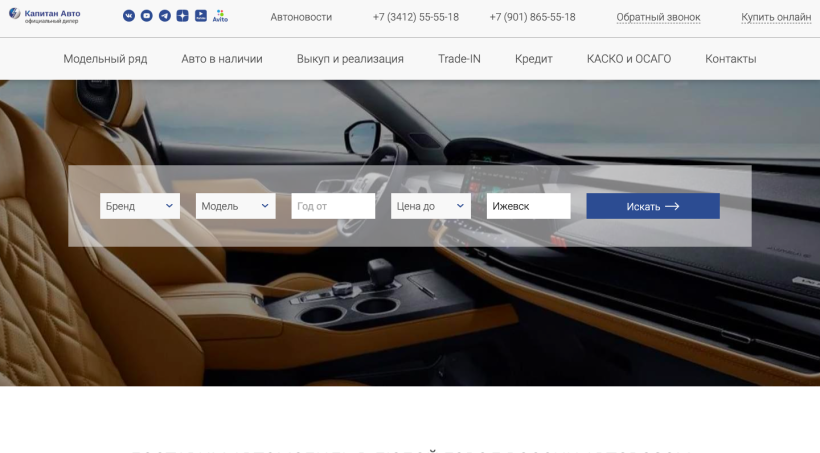This screenshot has width=820, height=453.
Task: Open the Yandex Zen star icon
Action: coord(183,16)
